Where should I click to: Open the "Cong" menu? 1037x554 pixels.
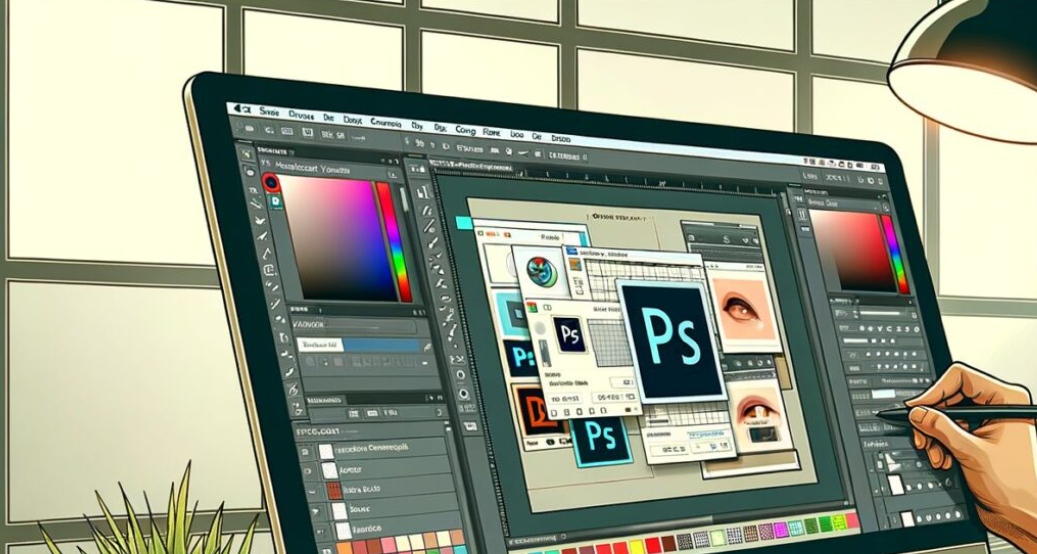pyautogui.click(x=465, y=130)
